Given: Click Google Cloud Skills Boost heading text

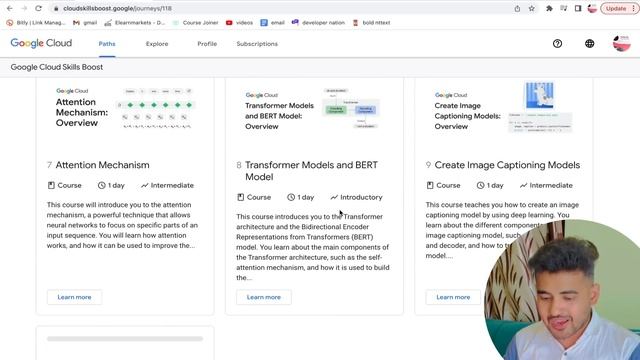Looking at the screenshot, I should coord(57,67).
